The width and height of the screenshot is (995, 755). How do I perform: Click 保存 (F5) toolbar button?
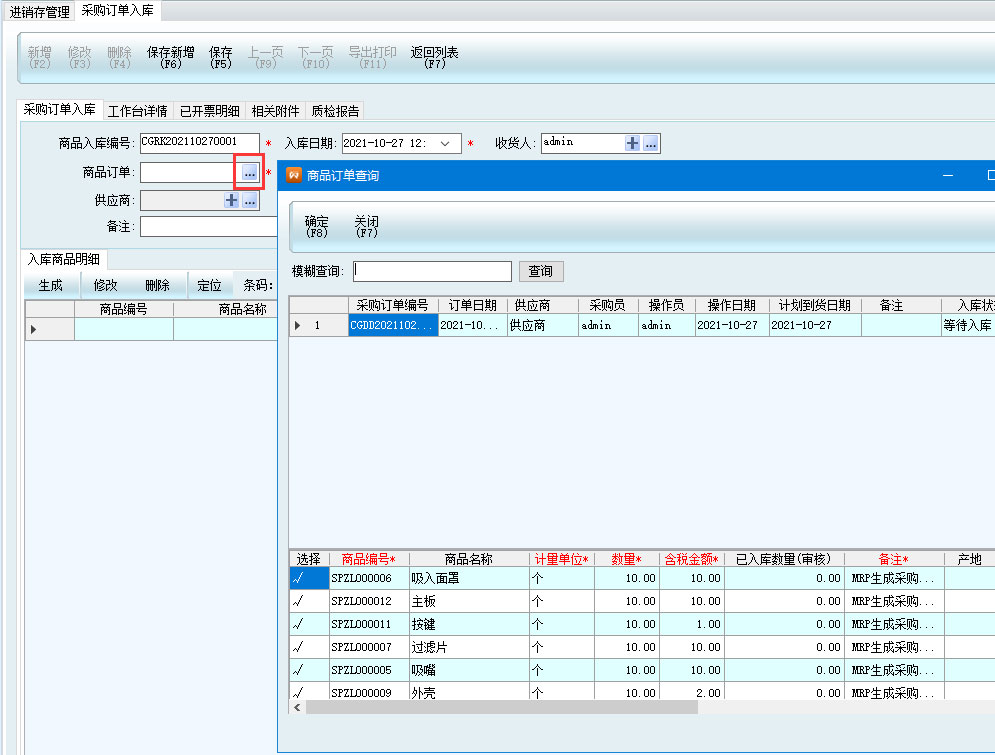point(221,57)
